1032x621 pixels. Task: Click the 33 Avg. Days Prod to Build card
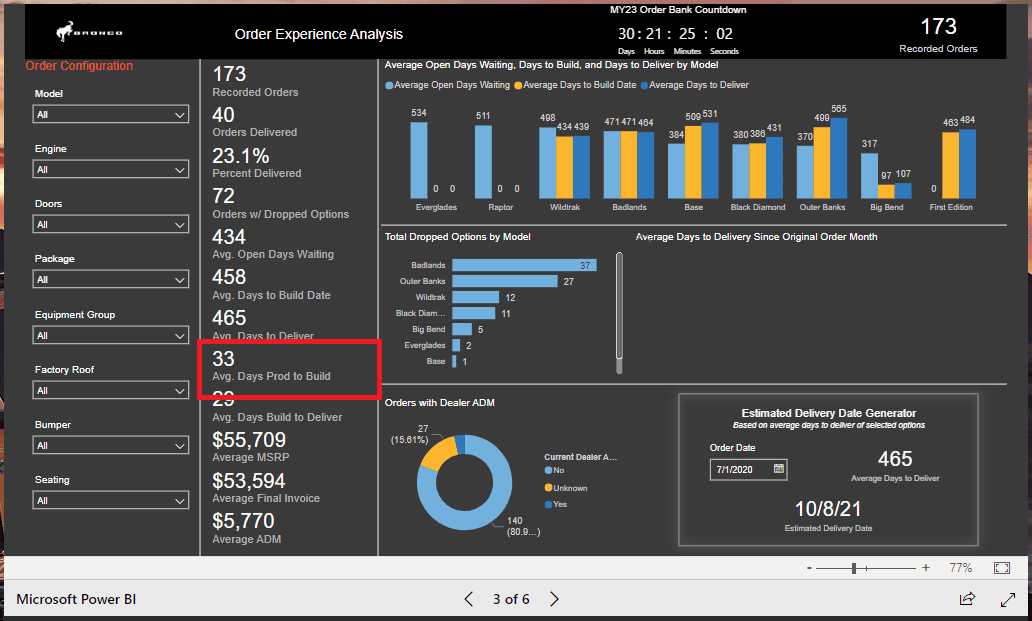click(271, 366)
